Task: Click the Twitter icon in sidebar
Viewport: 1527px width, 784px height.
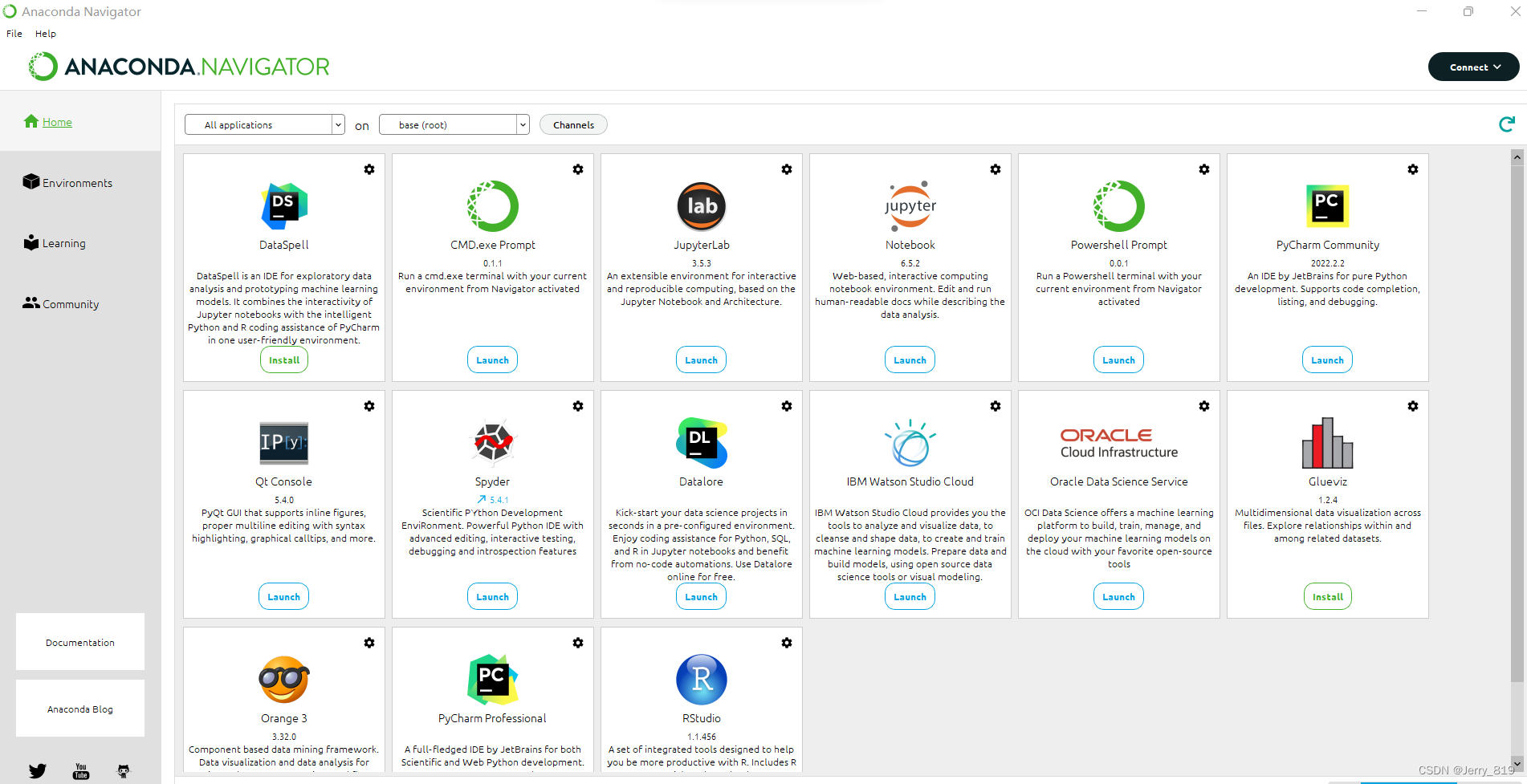Action: pyautogui.click(x=38, y=771)
